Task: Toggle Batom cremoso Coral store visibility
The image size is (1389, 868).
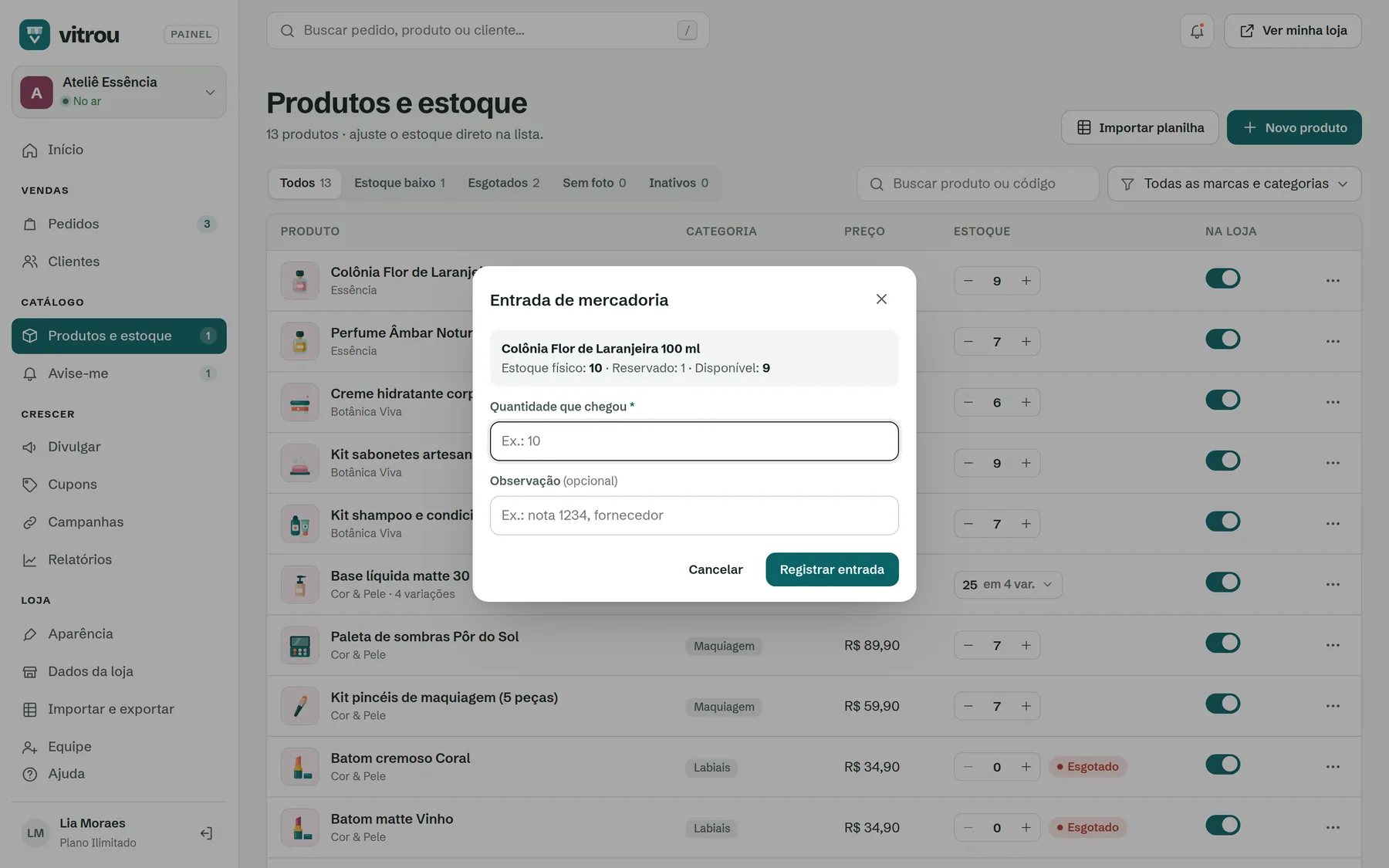Action: point(1222,765)
